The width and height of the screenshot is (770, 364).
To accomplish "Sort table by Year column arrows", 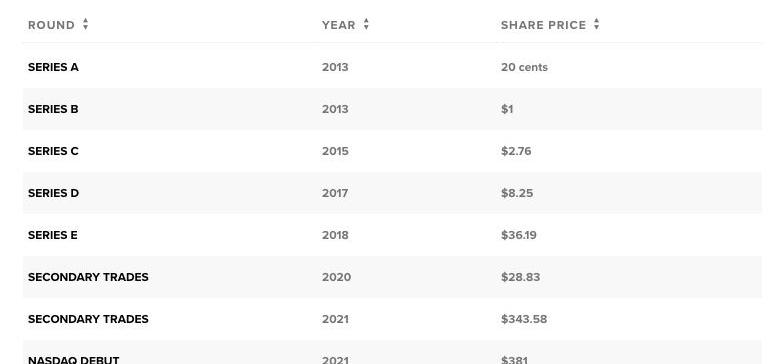I will coord(366,24).
